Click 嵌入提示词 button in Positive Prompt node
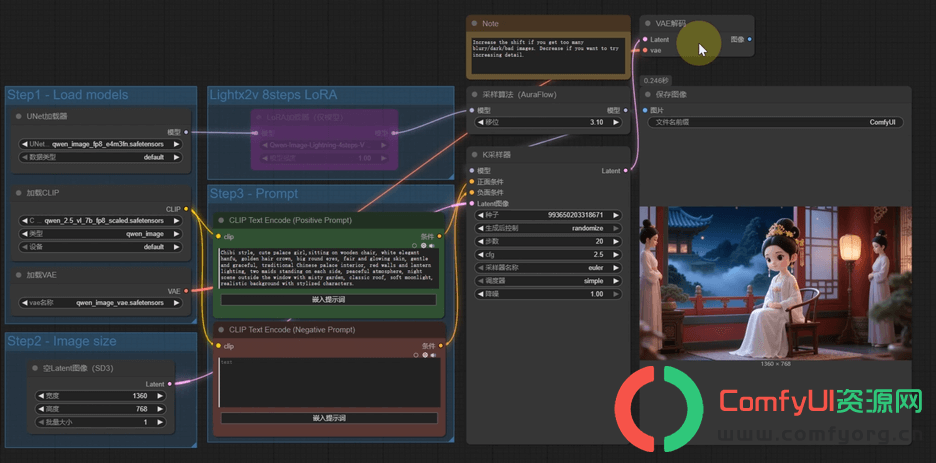The width and height of the screenshot is (936, 463). 329,300
